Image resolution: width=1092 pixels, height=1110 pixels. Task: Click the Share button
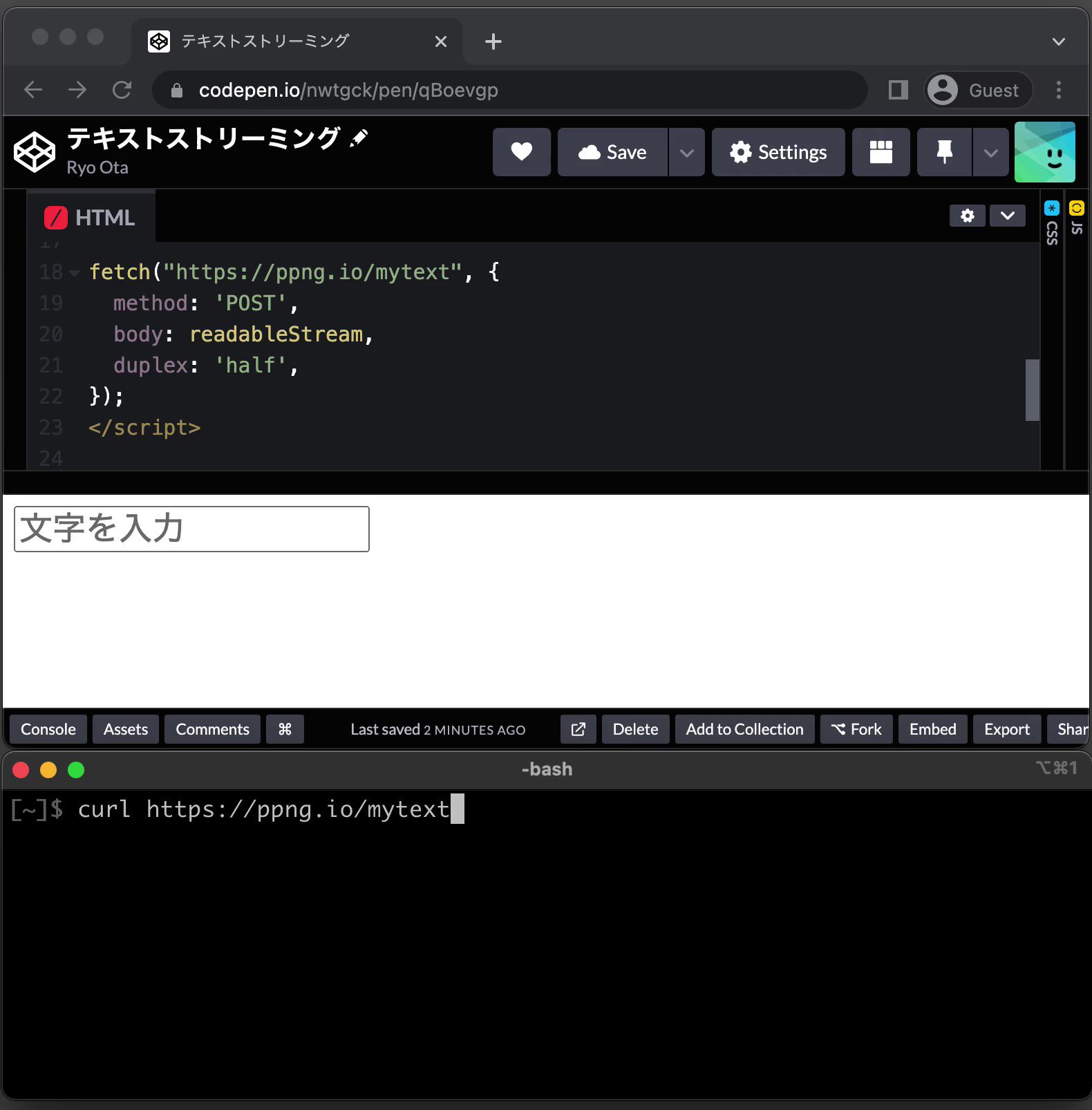point(1069,729)
